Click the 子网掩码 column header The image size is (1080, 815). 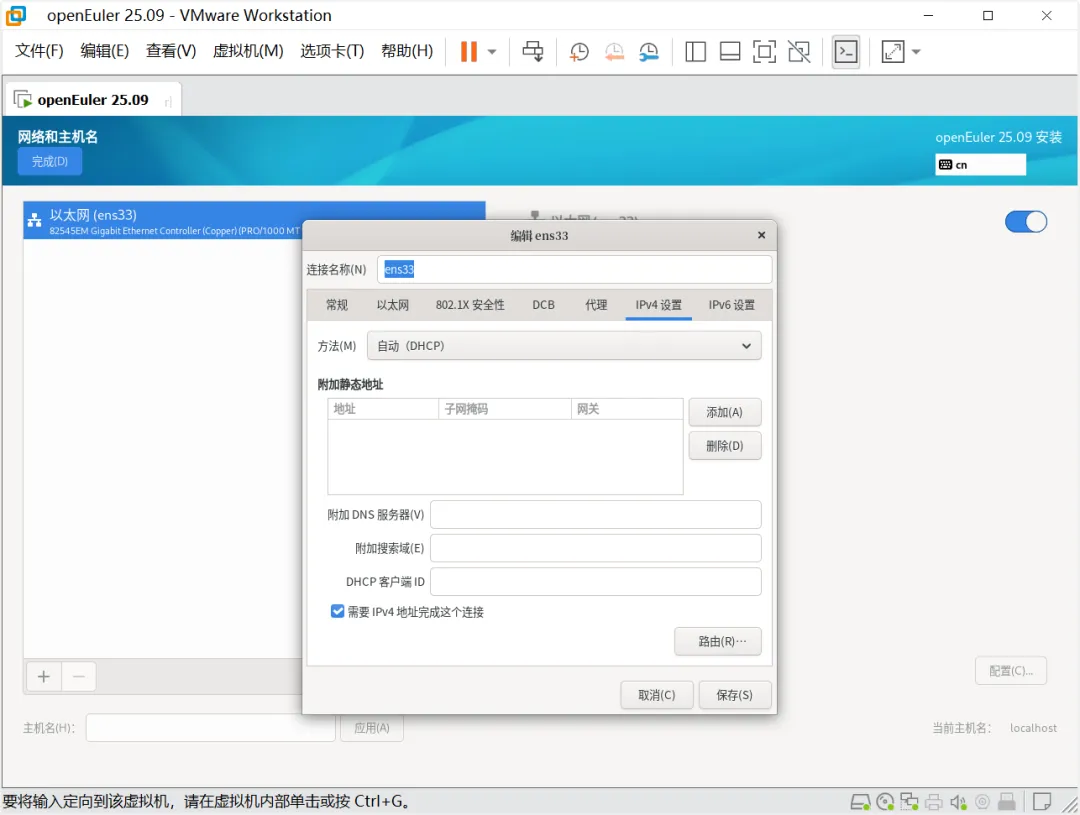505,409
